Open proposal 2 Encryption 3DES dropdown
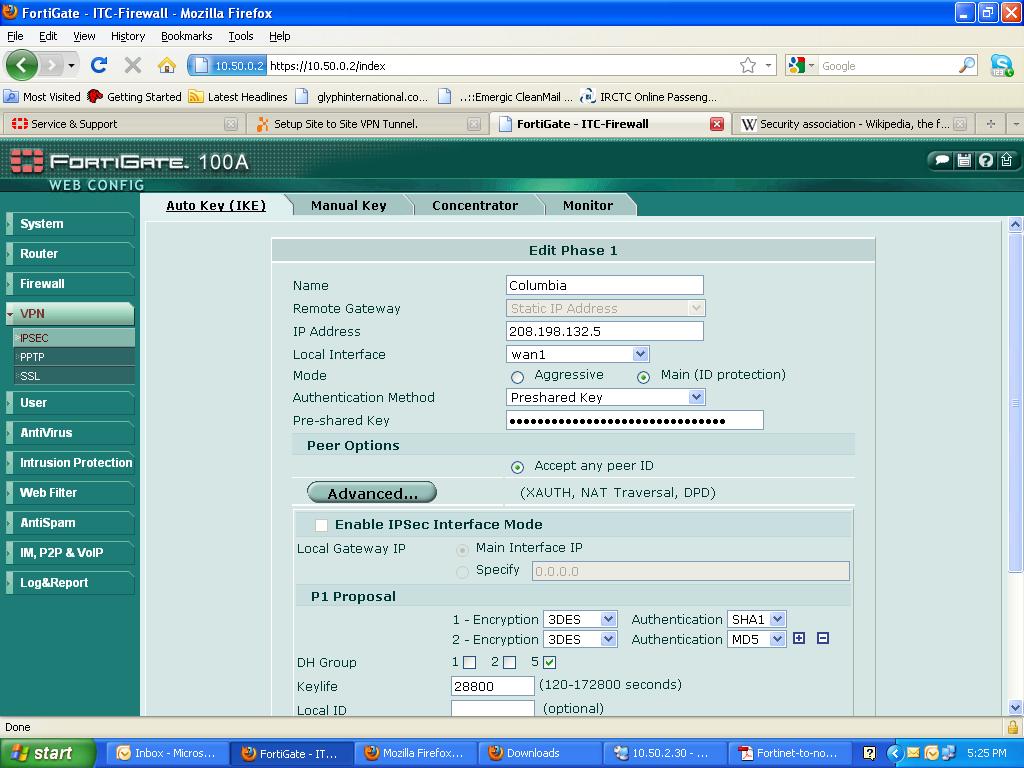 [580, 639]
